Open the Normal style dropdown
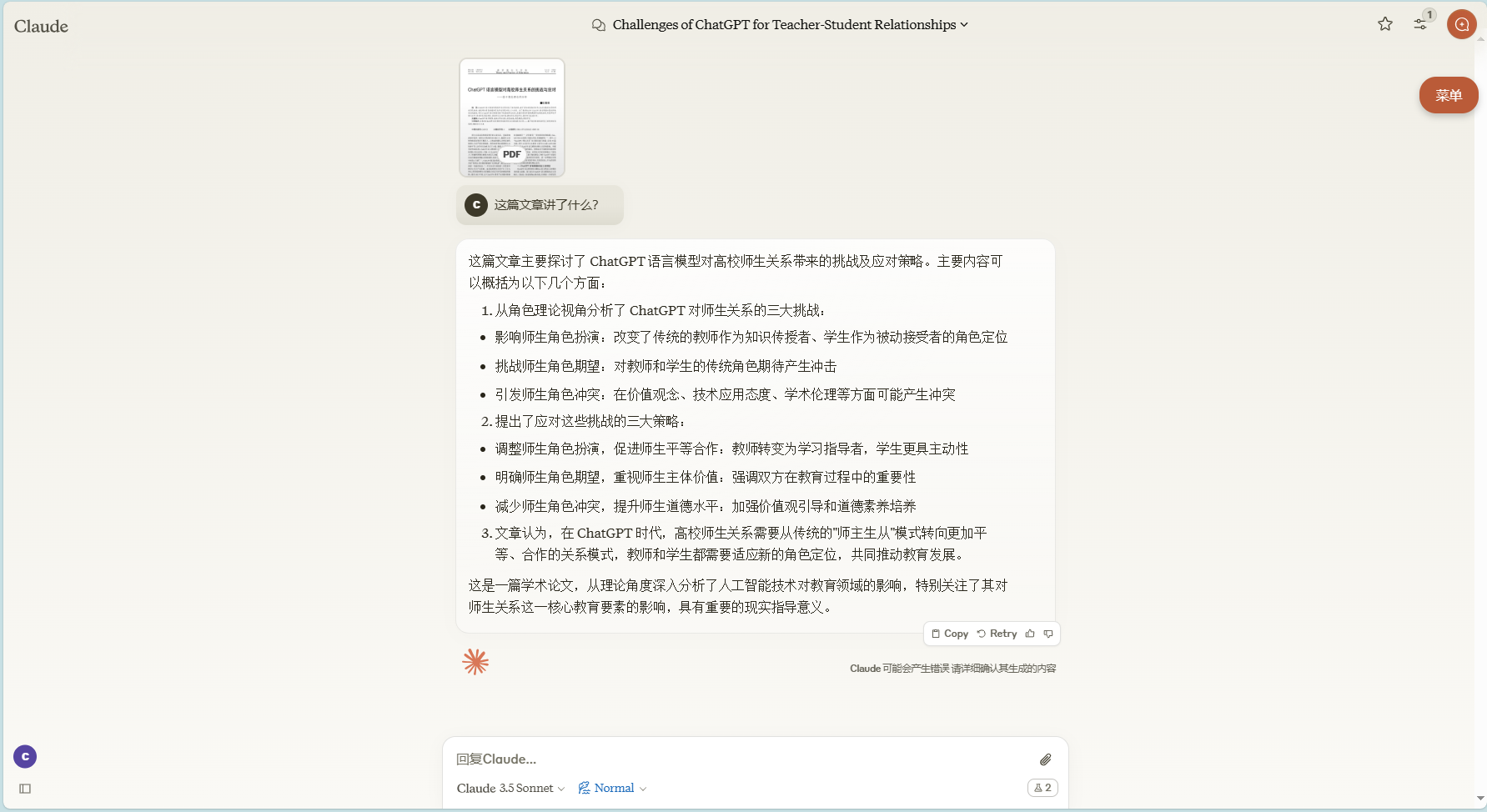 click(612, 788)
